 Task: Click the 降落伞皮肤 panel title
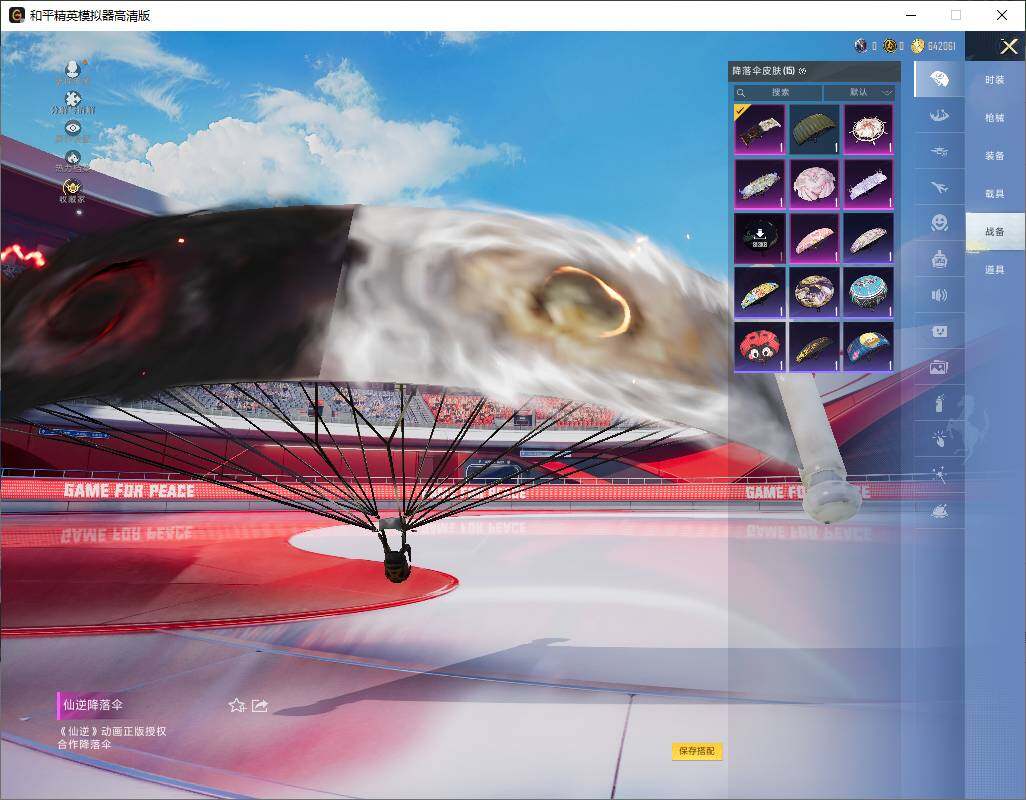pos(764,71)
